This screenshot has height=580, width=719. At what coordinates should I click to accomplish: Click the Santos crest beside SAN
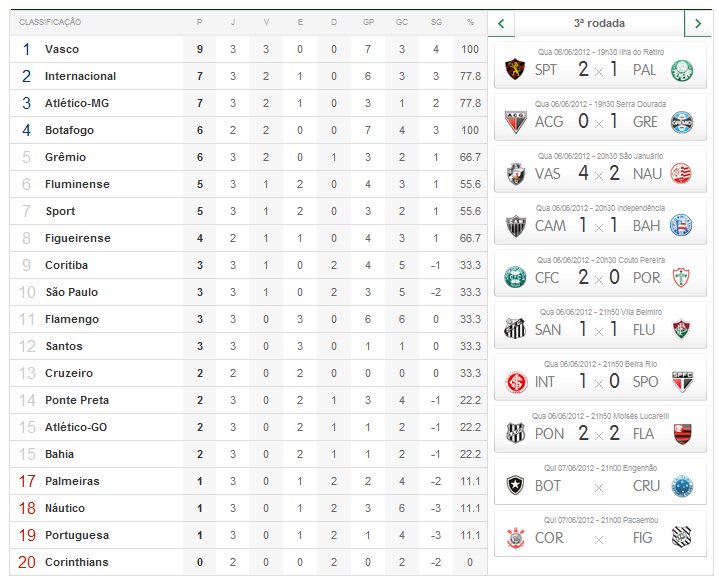point(516,329)
